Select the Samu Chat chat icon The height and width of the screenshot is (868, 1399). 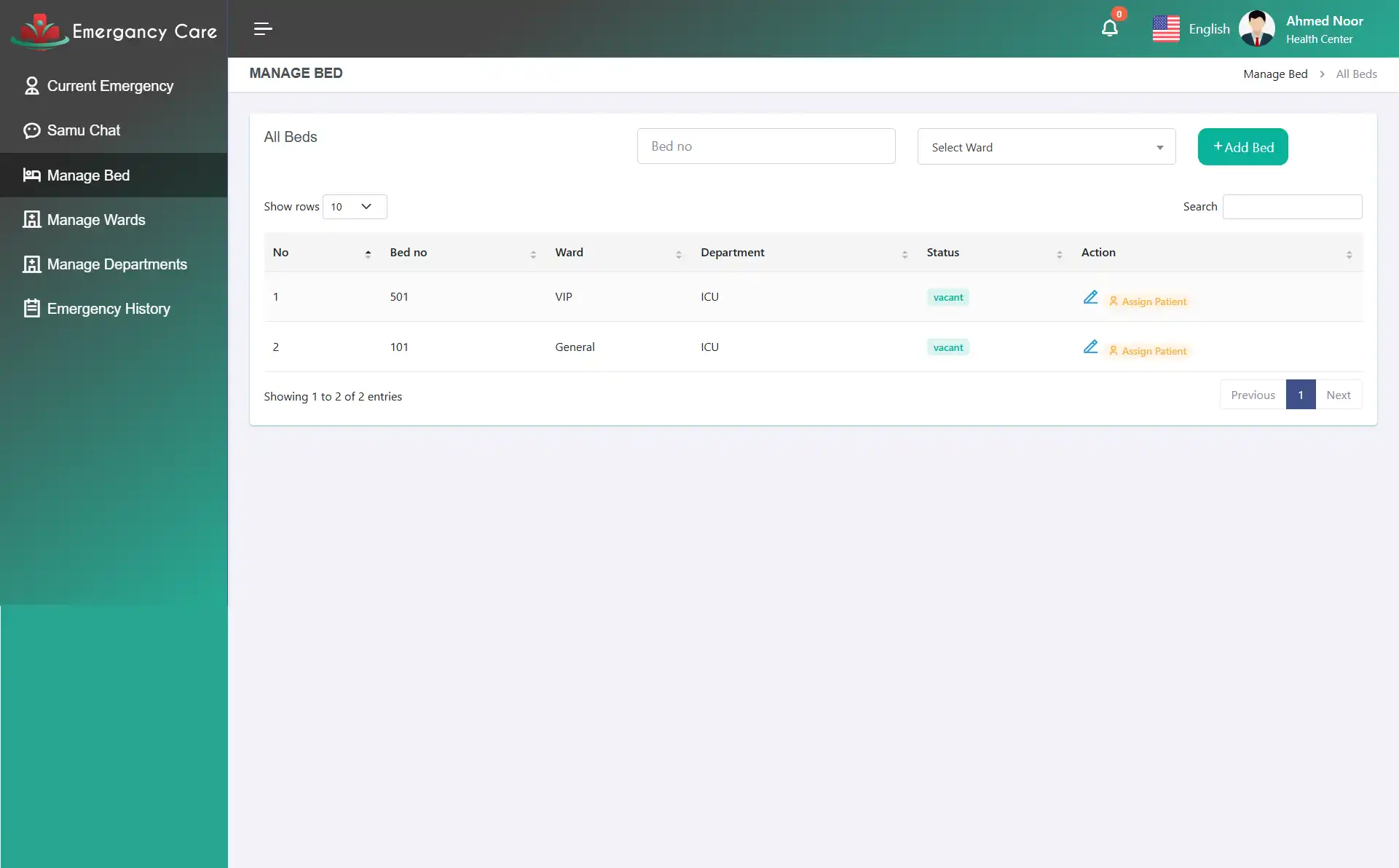pyautogui.click(x=31, y=130)
